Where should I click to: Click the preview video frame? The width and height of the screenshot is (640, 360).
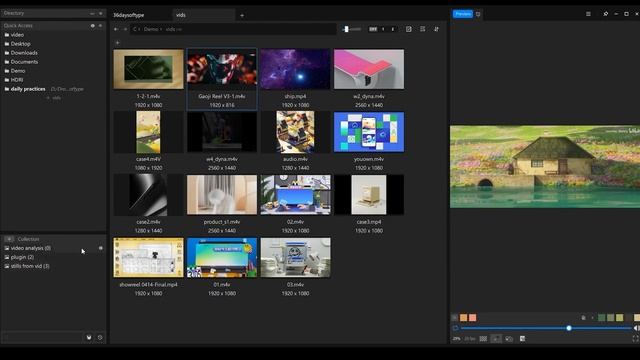[x=545, y=167]
